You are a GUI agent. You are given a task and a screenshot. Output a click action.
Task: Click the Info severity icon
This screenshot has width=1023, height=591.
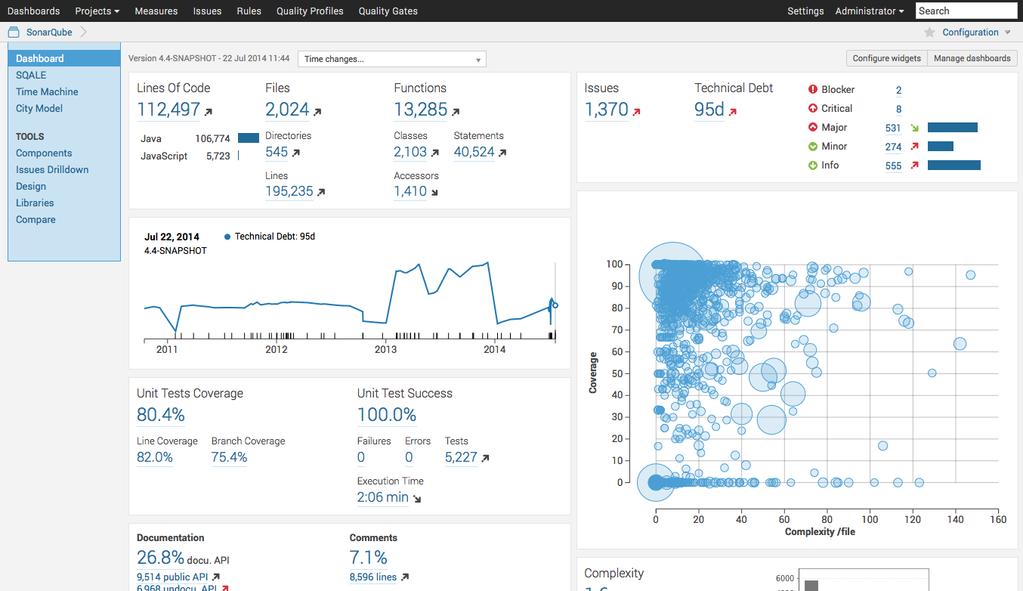[x=812, y=165]
